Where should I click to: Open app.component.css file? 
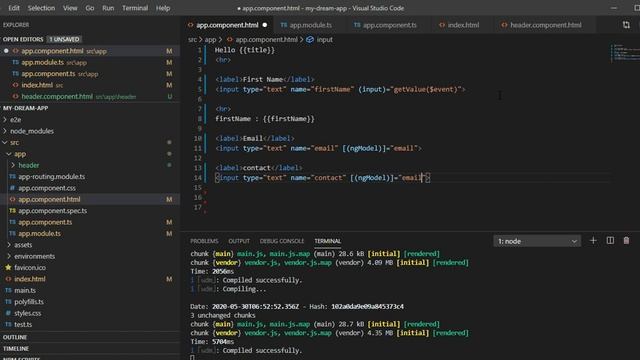point(47,188)
